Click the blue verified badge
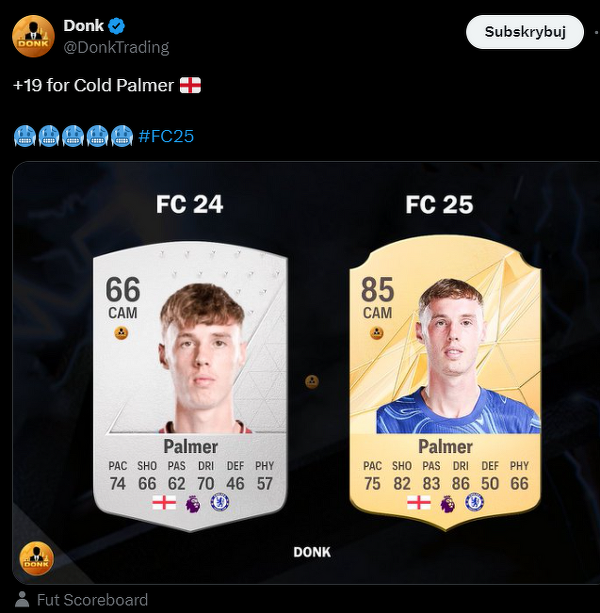The image size is (600, 613). [x=116, y=26]
